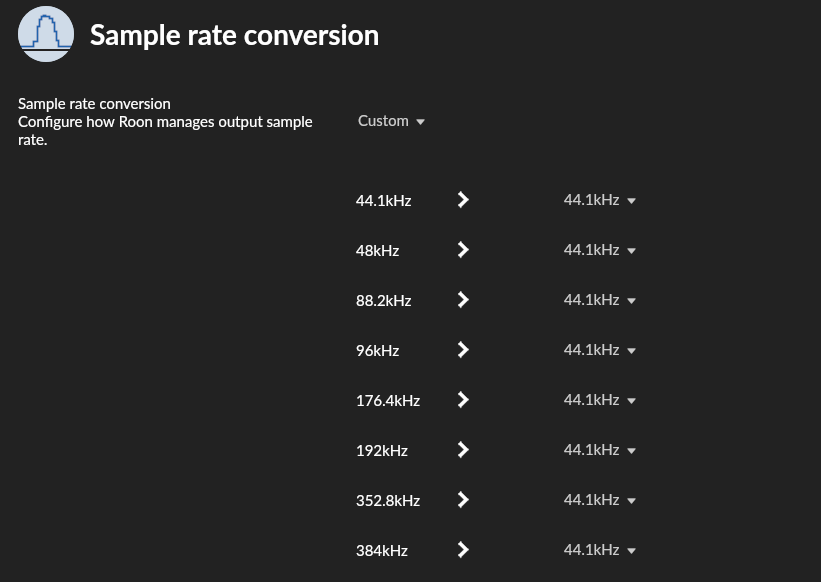Screen dimensions: 821x582
Task: Click the arrow icon beside 192kHz input
Action: coord(463,450)
